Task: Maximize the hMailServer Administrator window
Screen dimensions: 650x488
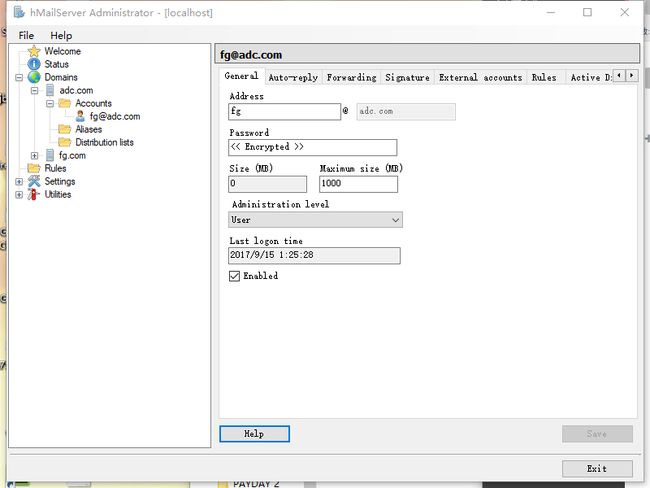Action: [x=587, y=12]
